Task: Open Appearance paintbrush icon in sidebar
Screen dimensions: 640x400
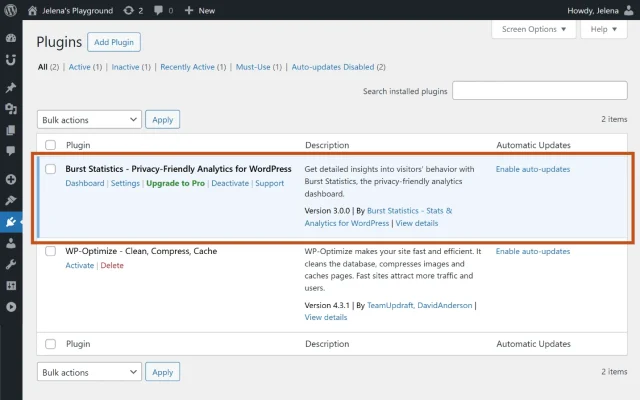Action: 11,200
